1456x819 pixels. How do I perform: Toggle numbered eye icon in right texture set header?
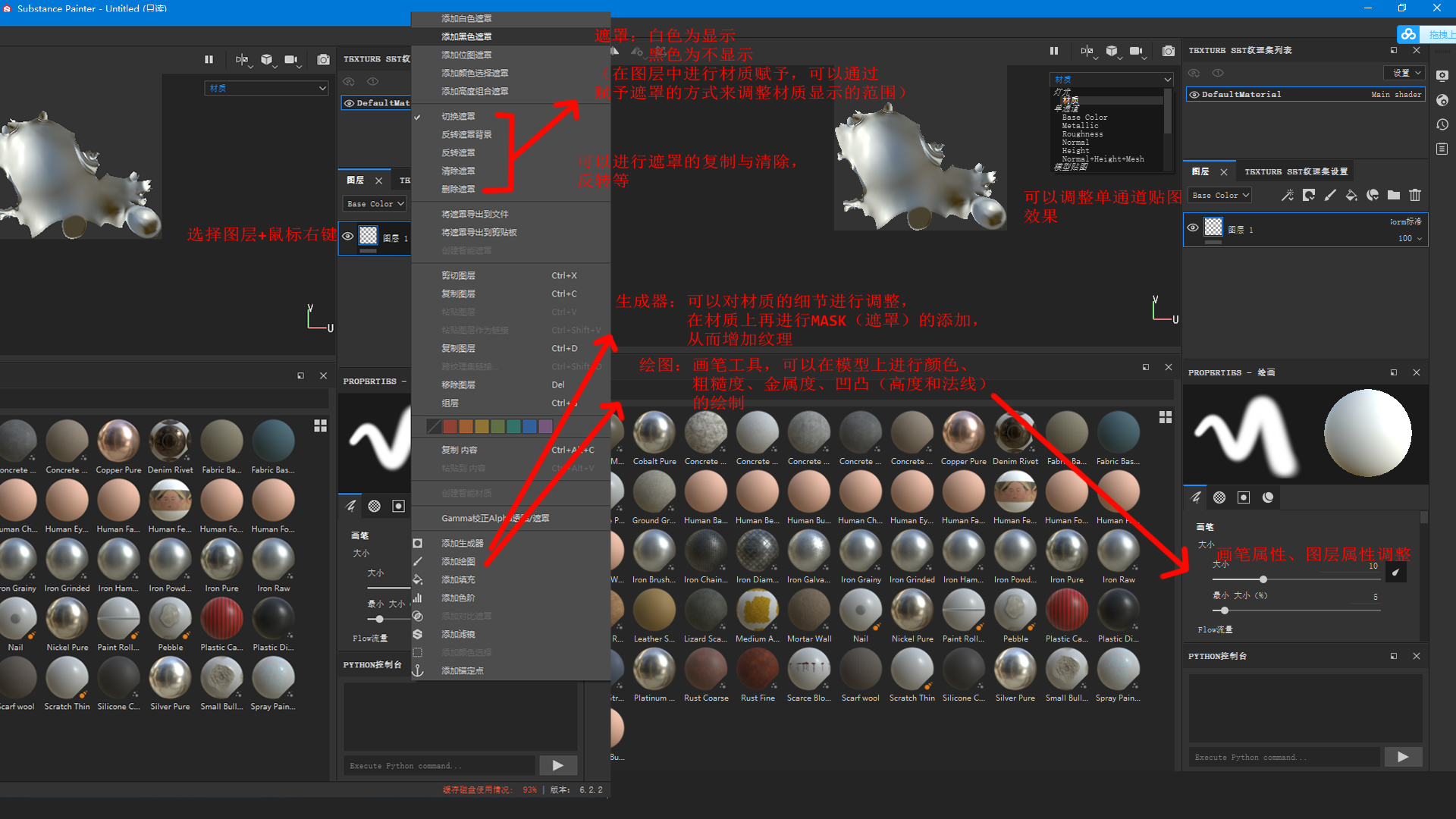pos(1218,73)
